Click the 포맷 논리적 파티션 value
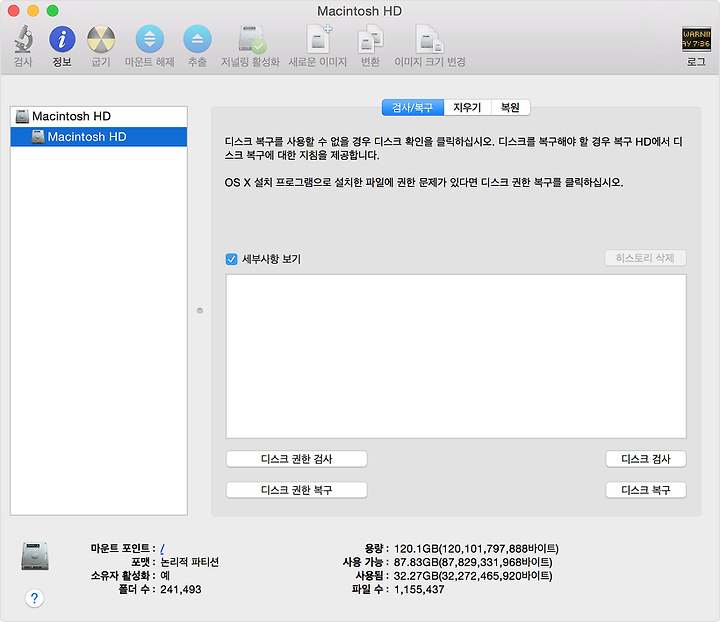720x622 pixels. coord(189,562)
